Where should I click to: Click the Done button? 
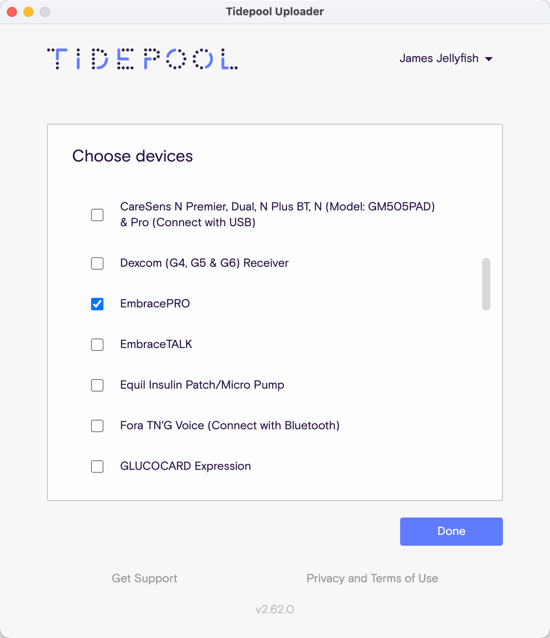click(451, 531)
